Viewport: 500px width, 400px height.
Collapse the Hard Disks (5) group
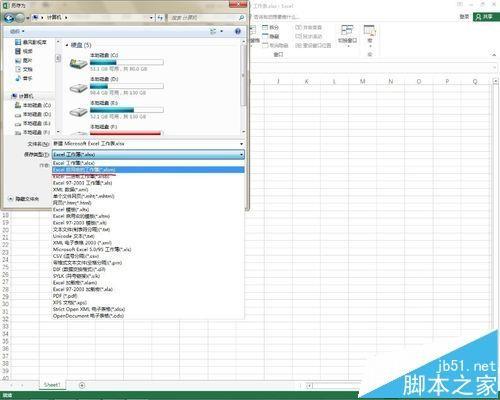coord(67,45)
